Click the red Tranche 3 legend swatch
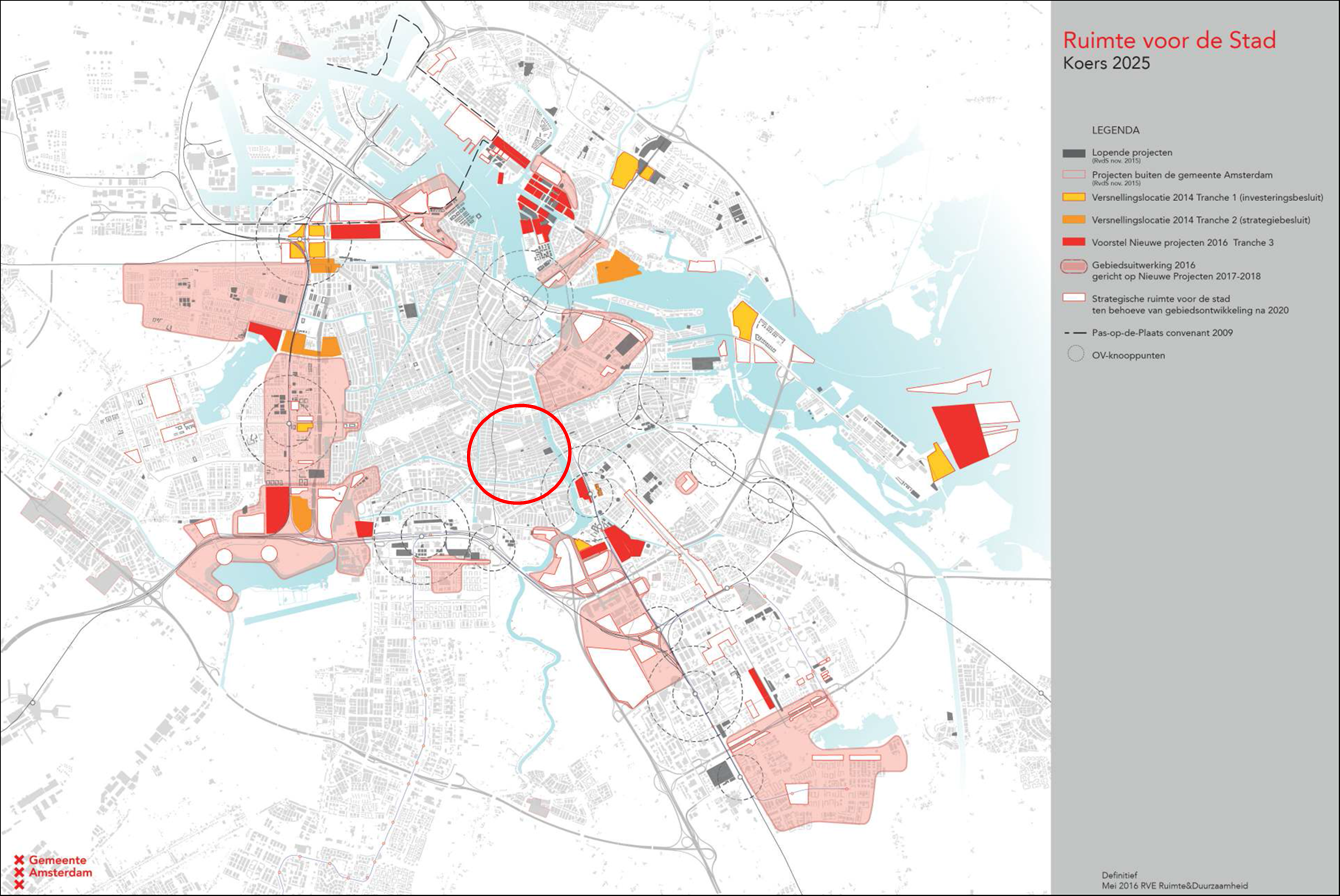The image size is (1340, 896). [1076, 243]
